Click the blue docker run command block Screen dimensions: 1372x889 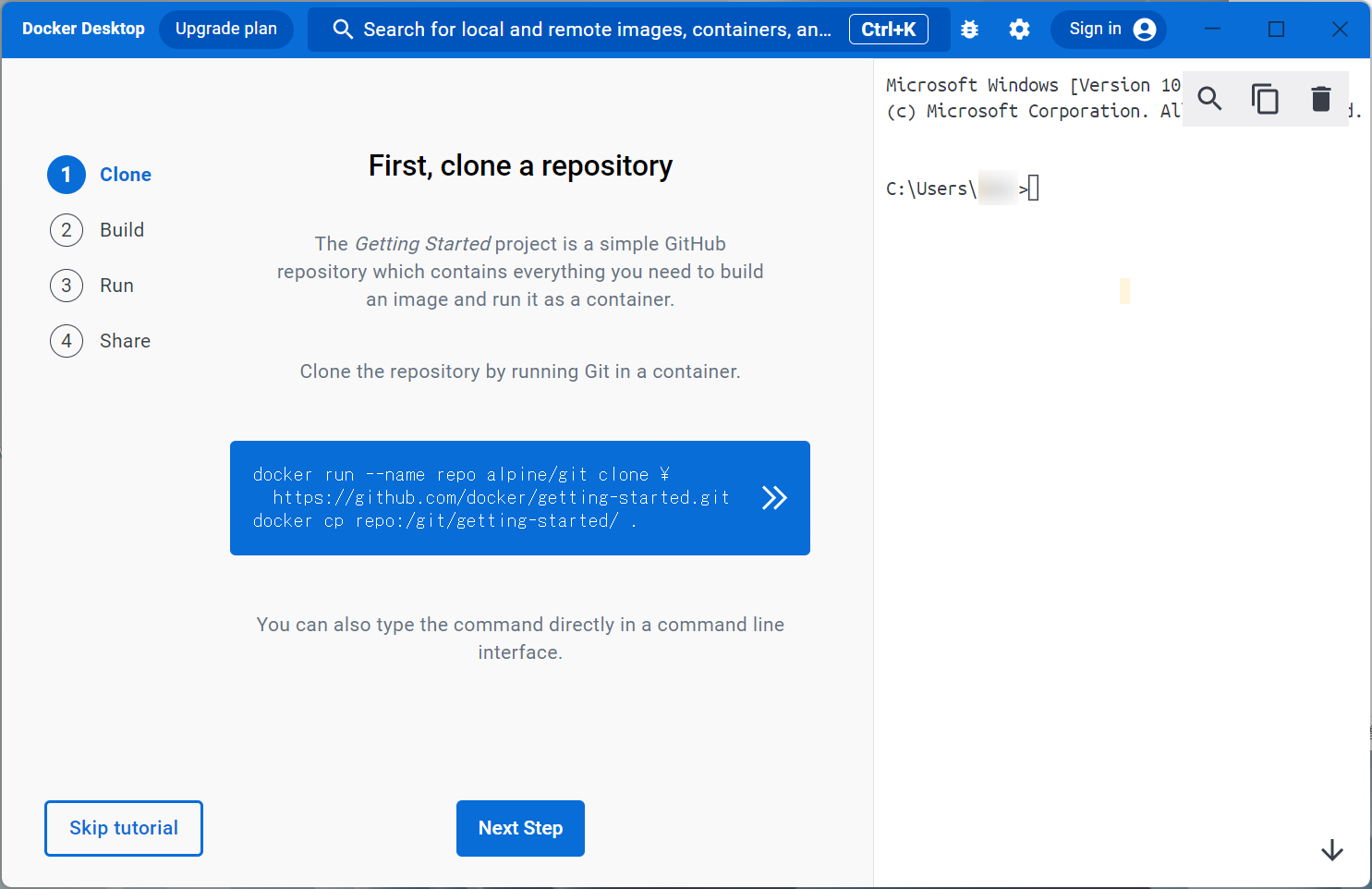[520, 498]
